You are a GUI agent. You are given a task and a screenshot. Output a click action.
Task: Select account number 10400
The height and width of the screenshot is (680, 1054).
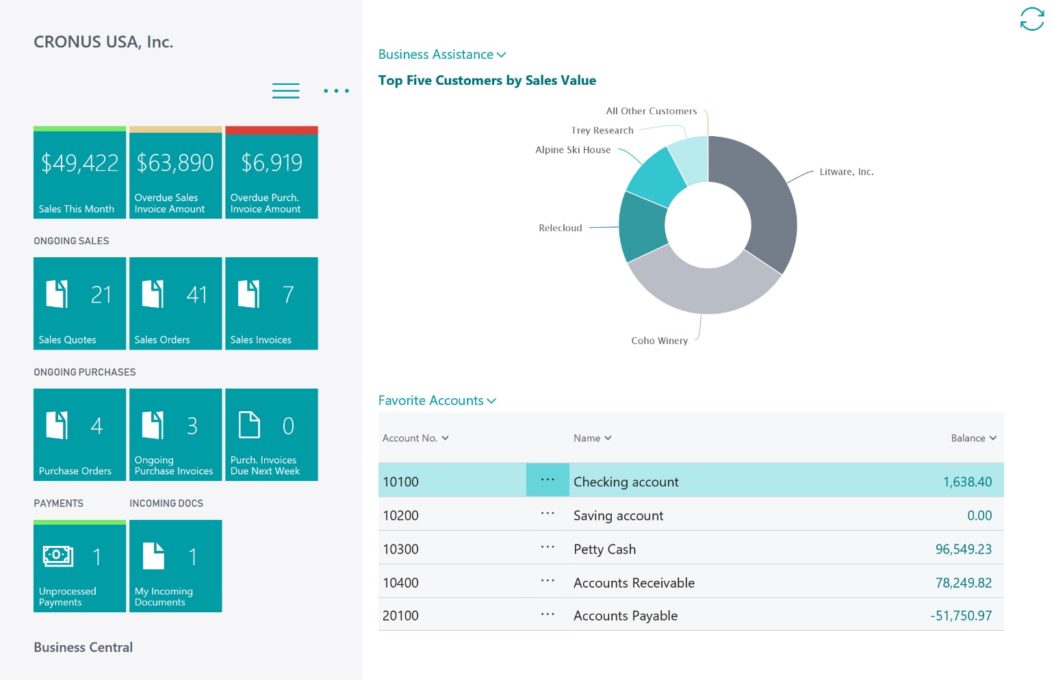401,583
